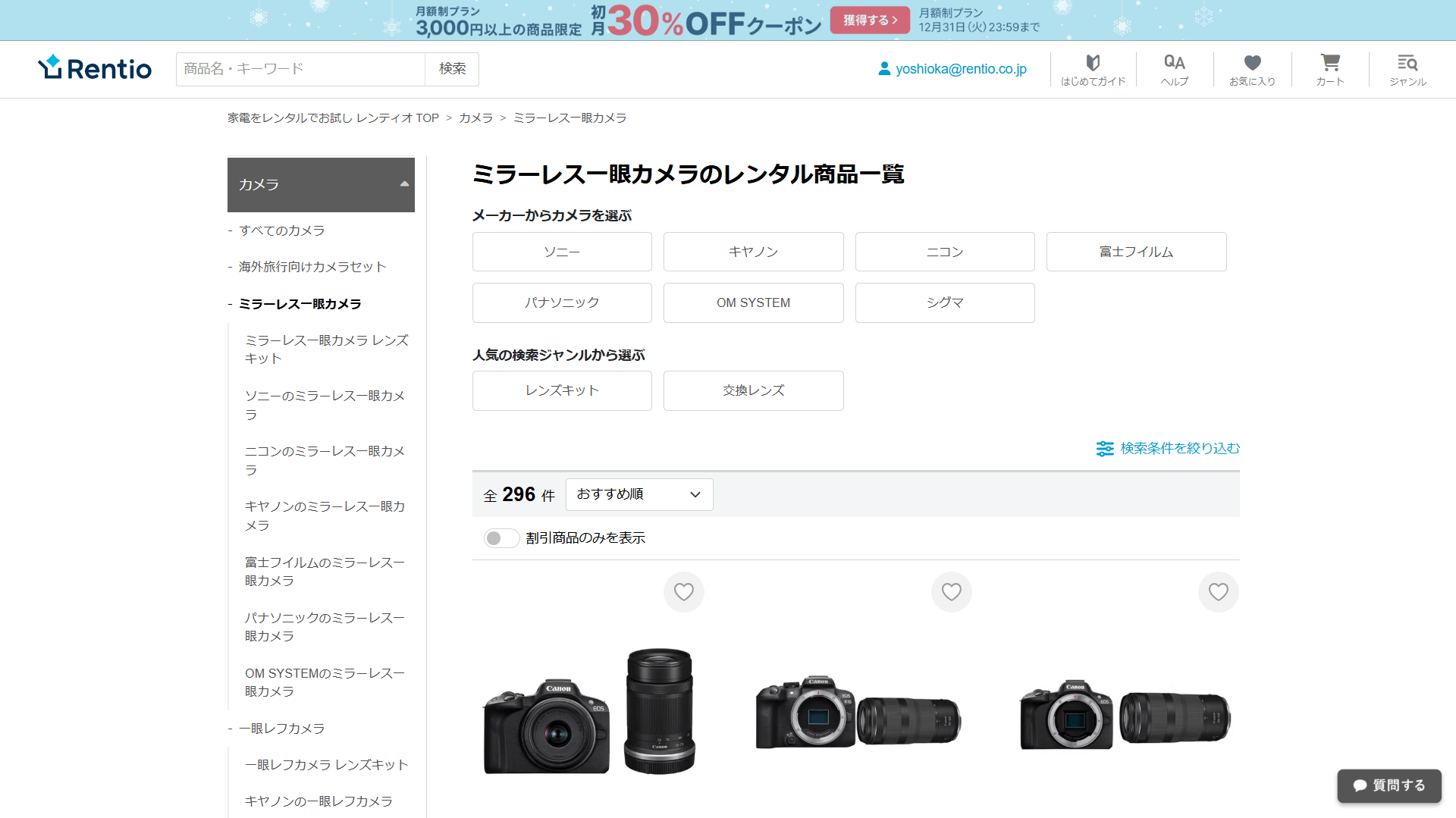Open ミラーレス一眼カメラ レンズキット sidebar link
The width and height of the screenshot is (1456, 818).
tap(327, 349)
